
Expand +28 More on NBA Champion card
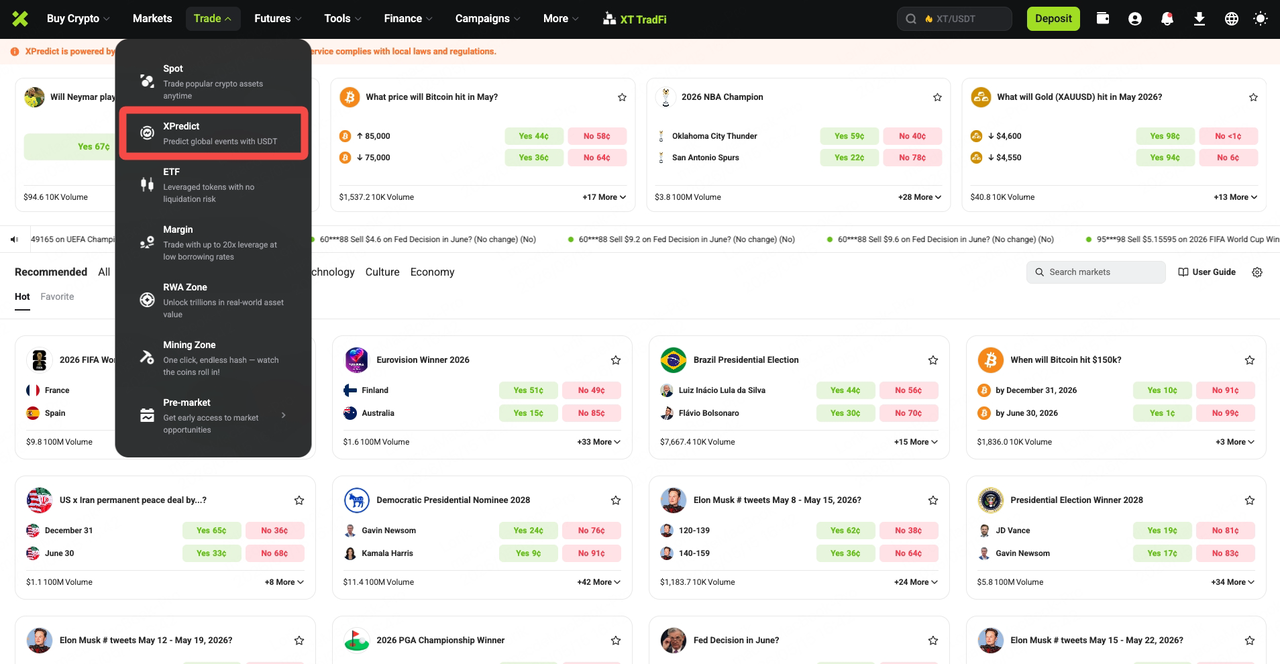[x=920, y=197]
